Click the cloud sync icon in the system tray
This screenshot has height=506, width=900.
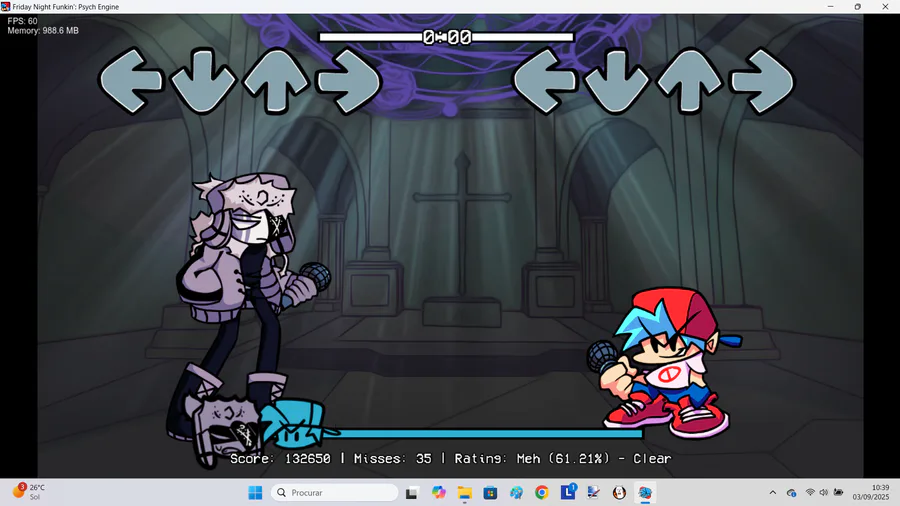click(x=791, y=492)
